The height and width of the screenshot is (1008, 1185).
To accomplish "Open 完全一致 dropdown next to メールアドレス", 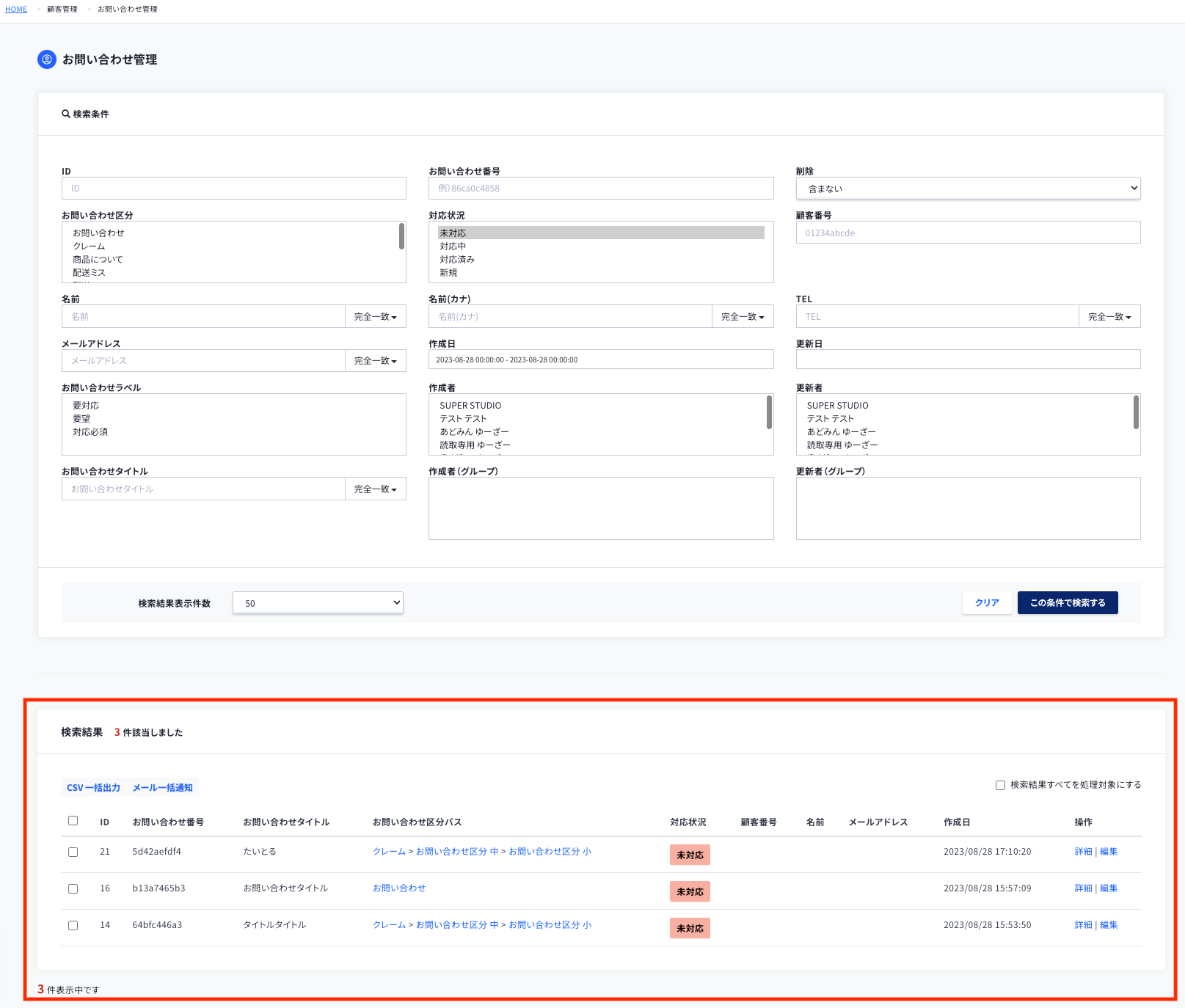I will point(376,360).
